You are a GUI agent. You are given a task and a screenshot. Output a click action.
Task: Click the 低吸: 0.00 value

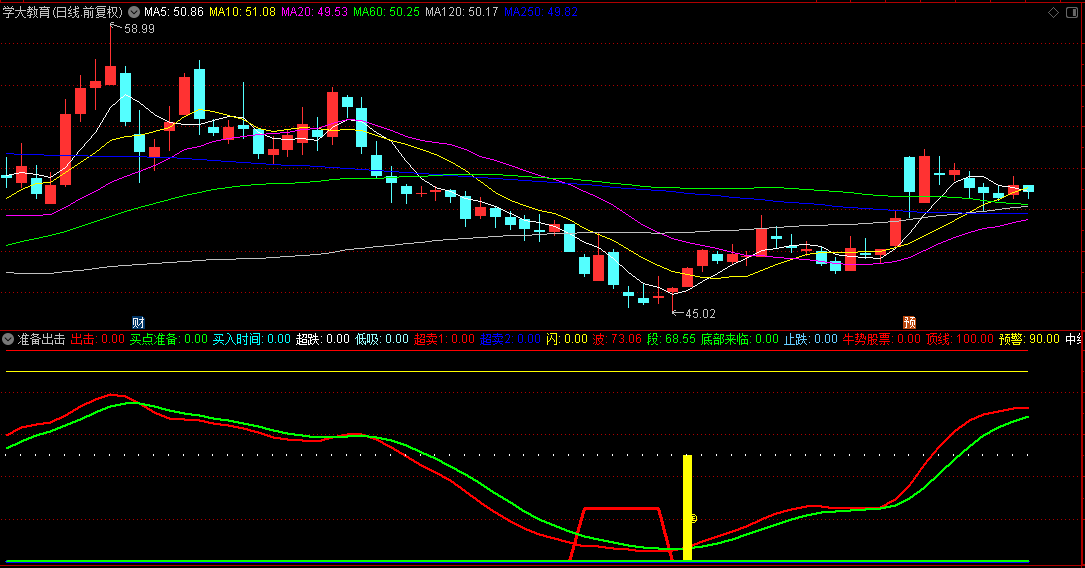pos(382,339)
